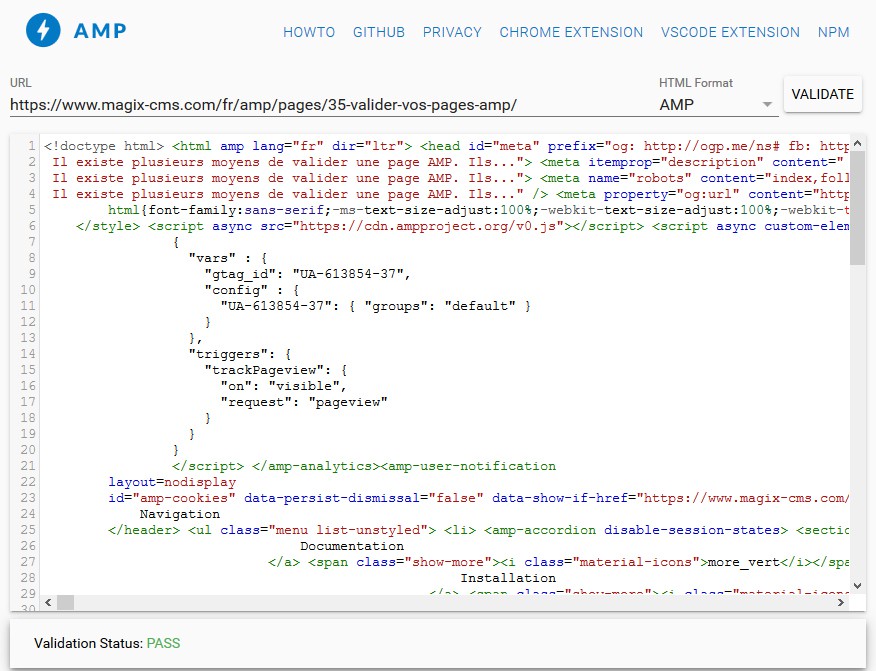
Task: Click the AMP lightning bolt logo
Action: pyautogui.click(x=42, y=30)
